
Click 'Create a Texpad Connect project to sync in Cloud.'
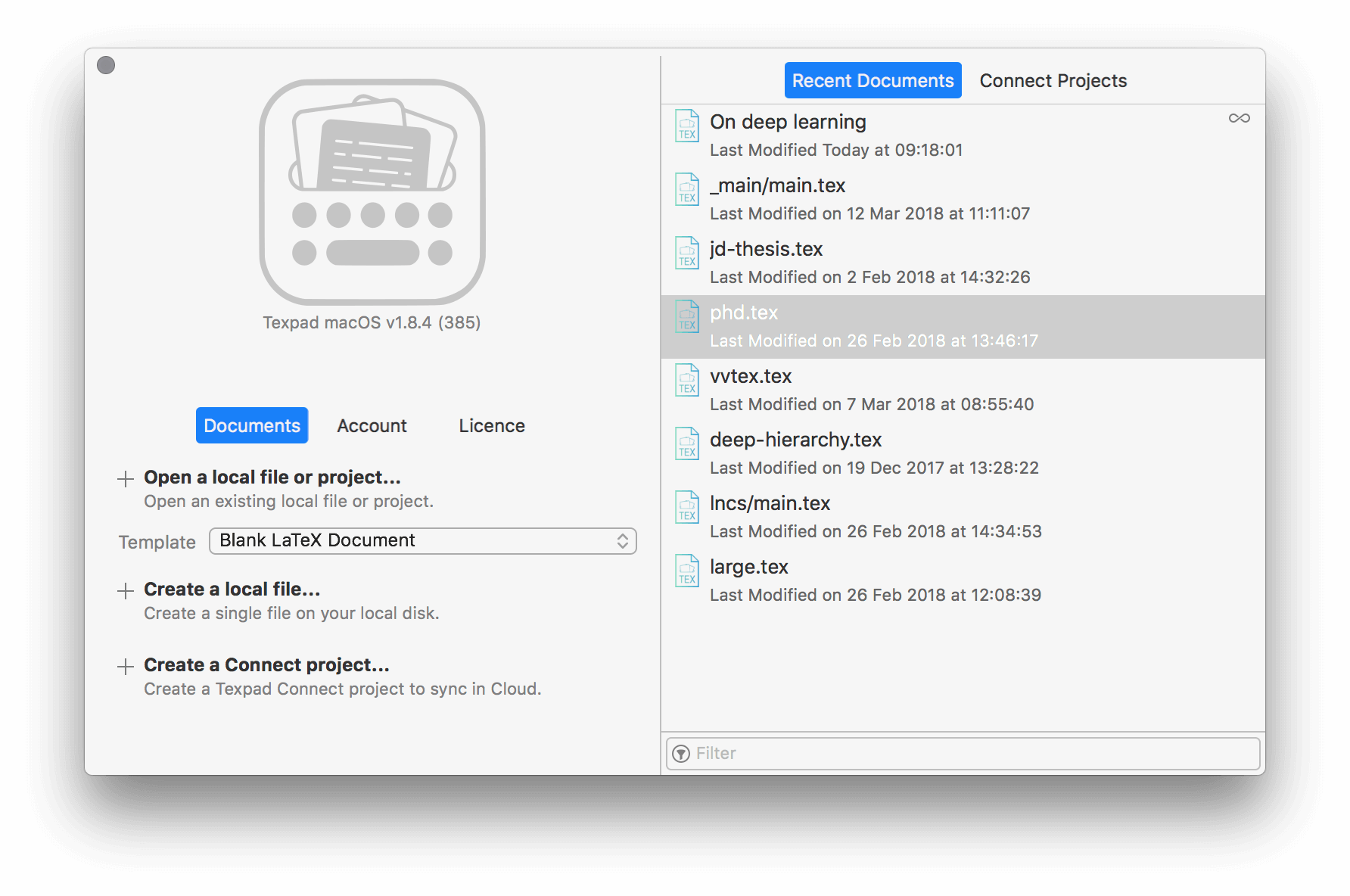point(343,689)
